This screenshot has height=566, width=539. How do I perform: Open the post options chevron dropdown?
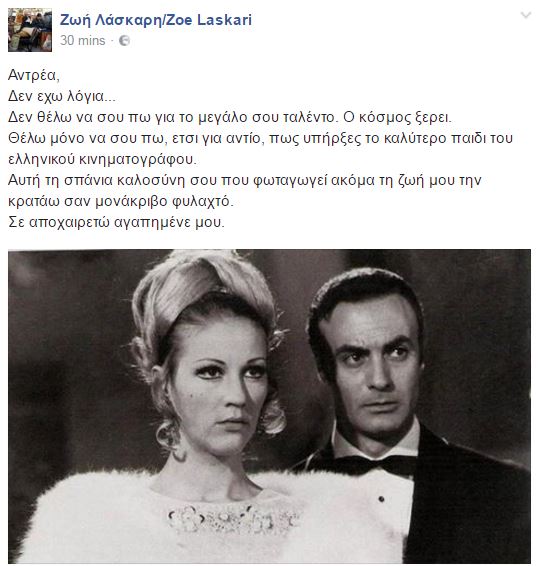[x=526, y=15]
